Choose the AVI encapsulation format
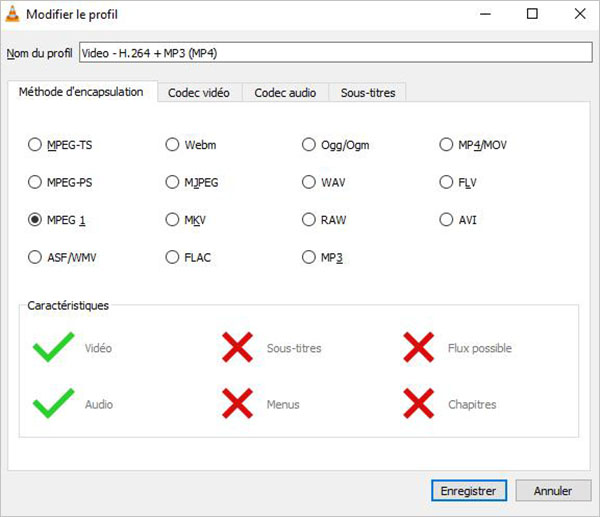 pos(447,220)
